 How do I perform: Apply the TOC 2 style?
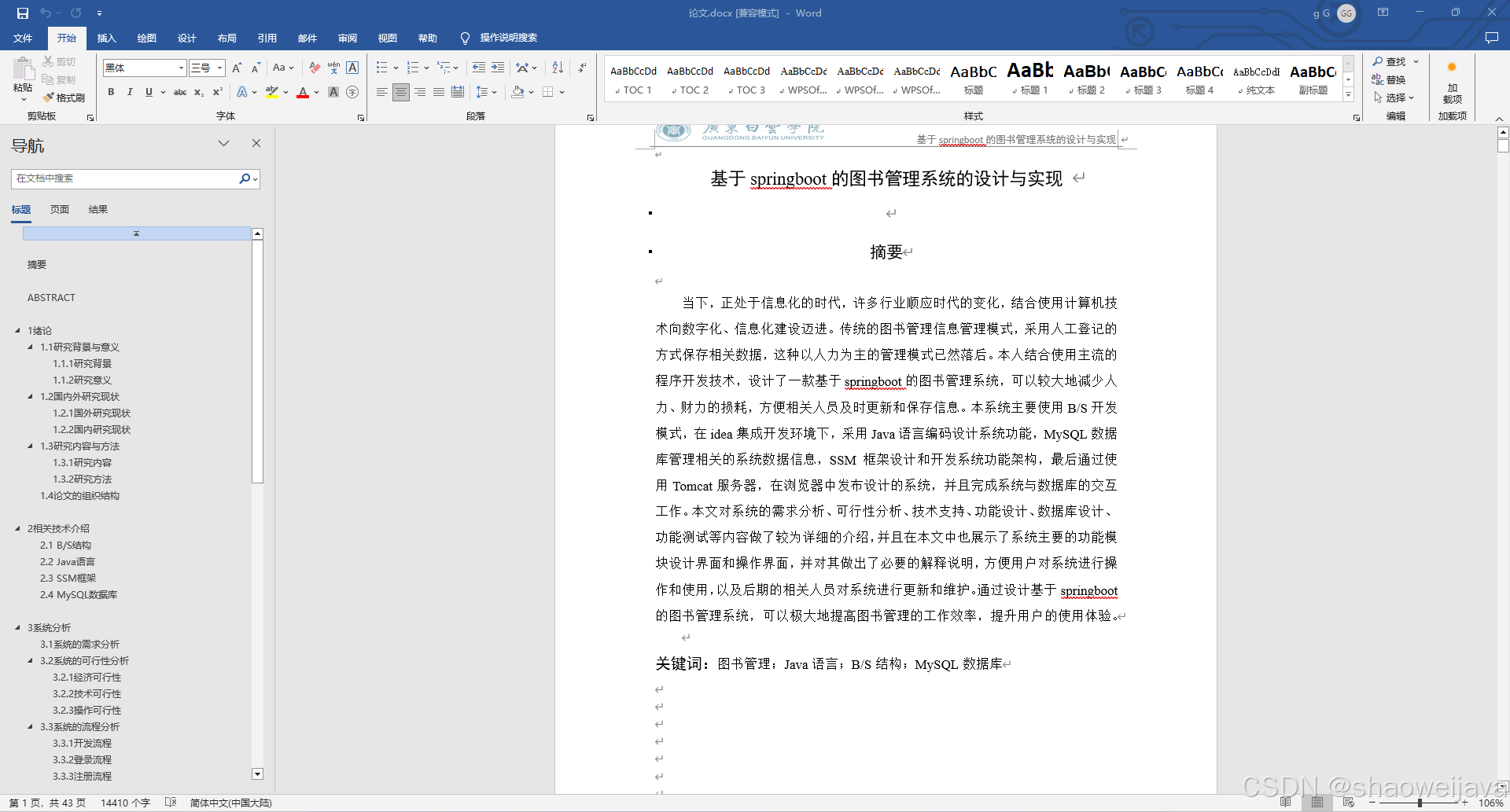(690, 79)
